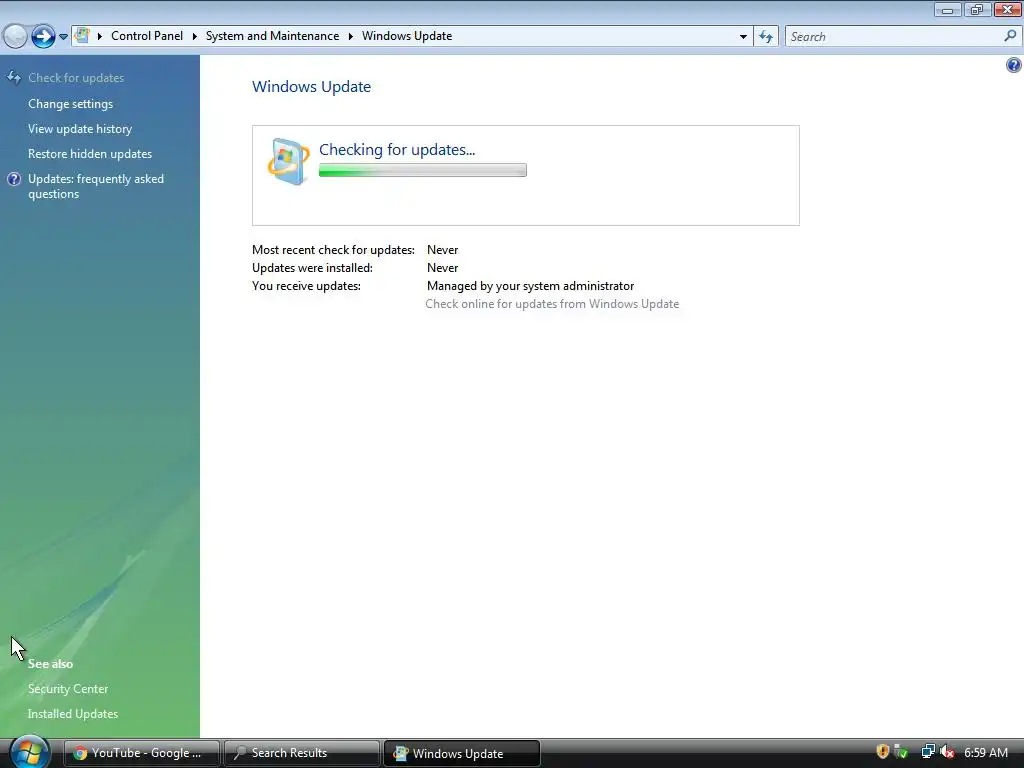Click the Chrome icon on the taskbar

[80, 753]
